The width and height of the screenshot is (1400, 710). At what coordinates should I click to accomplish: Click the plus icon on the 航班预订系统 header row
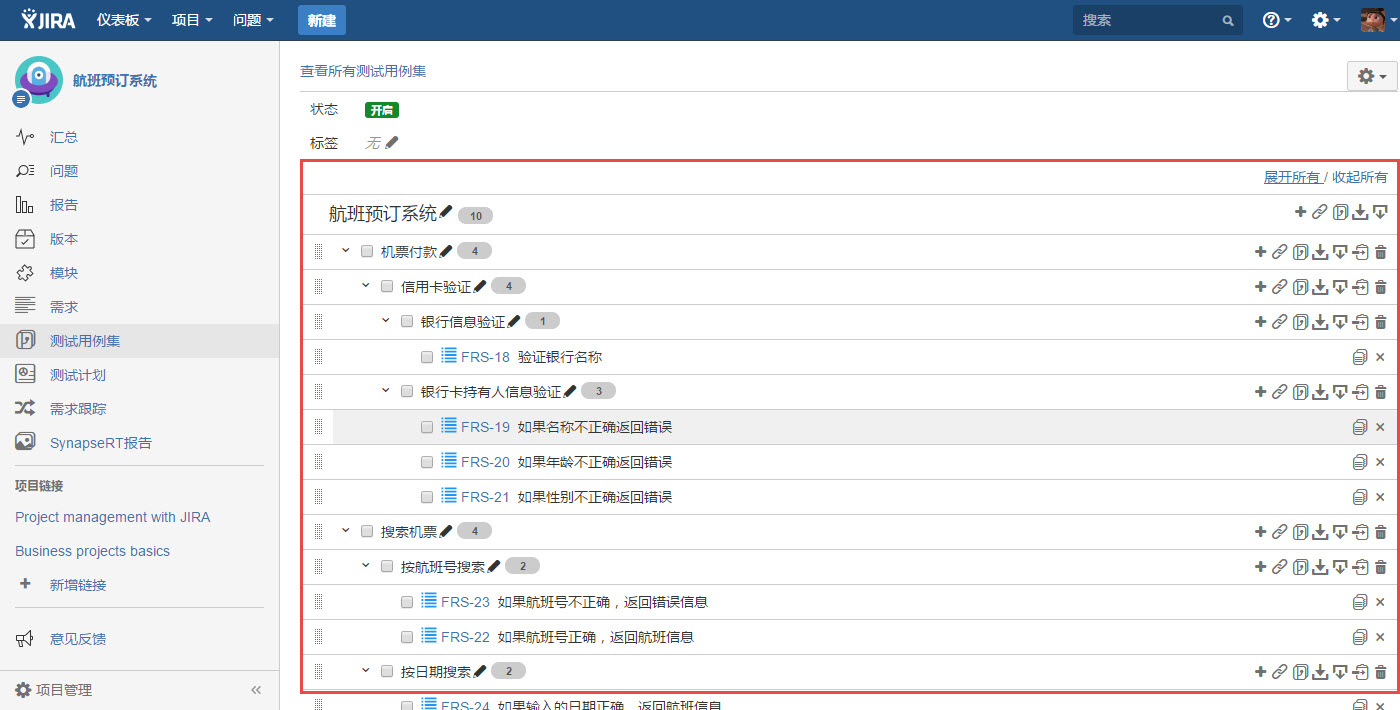tap(1300, 212)
